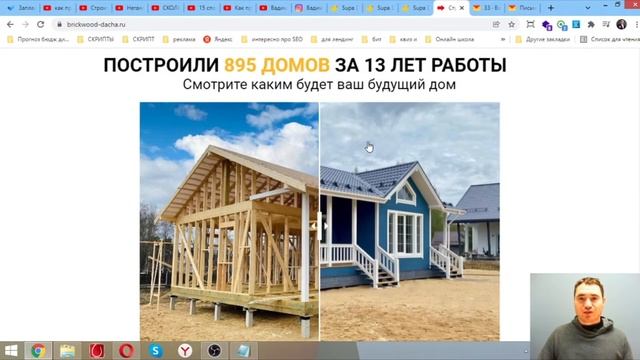This screenshot has width=640, height=360.
Task: Open the 'Другие закладки' folder
Action: [x=542, y=39]
